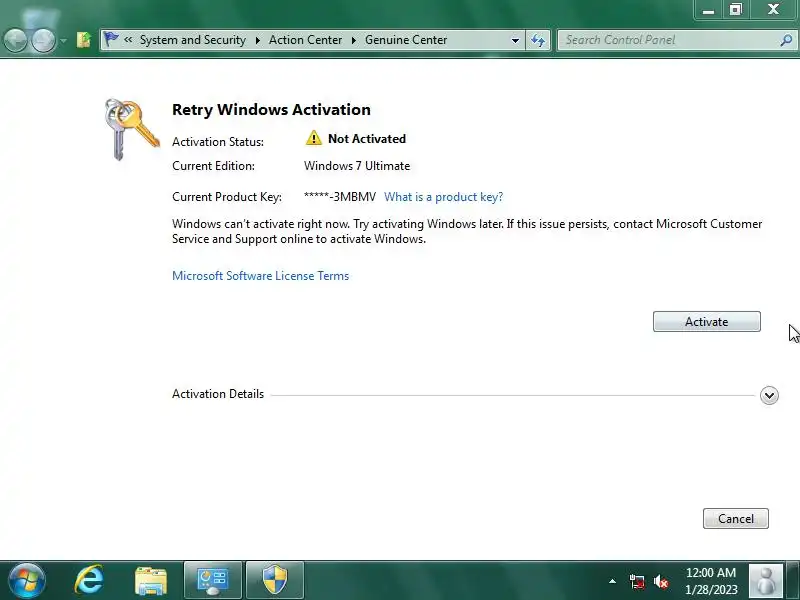
Task: Open the clock showing 12:00 AM
Action: coord(711,581)
